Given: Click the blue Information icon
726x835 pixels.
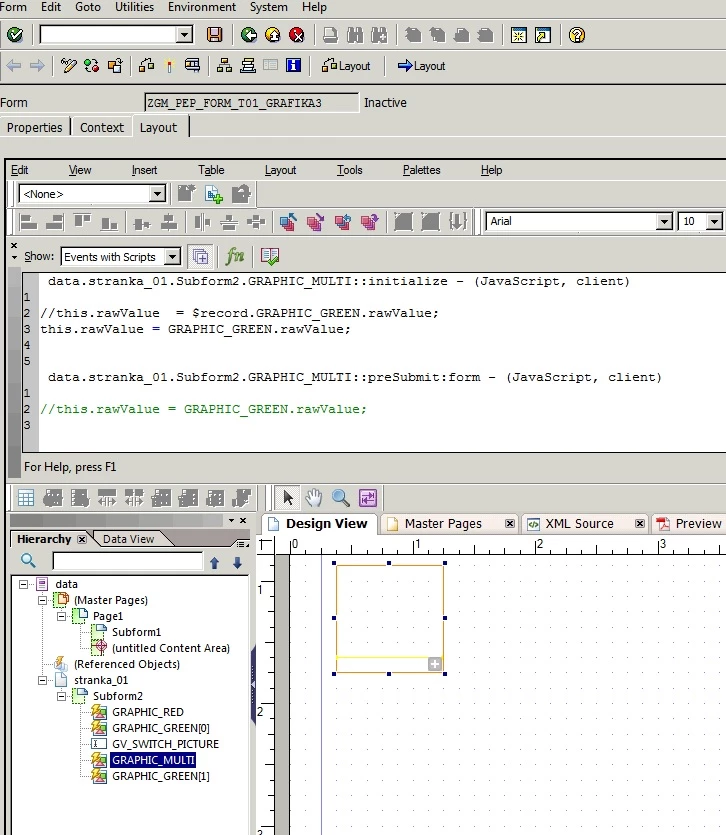Looking at the screenshot, I should [293, 66].
